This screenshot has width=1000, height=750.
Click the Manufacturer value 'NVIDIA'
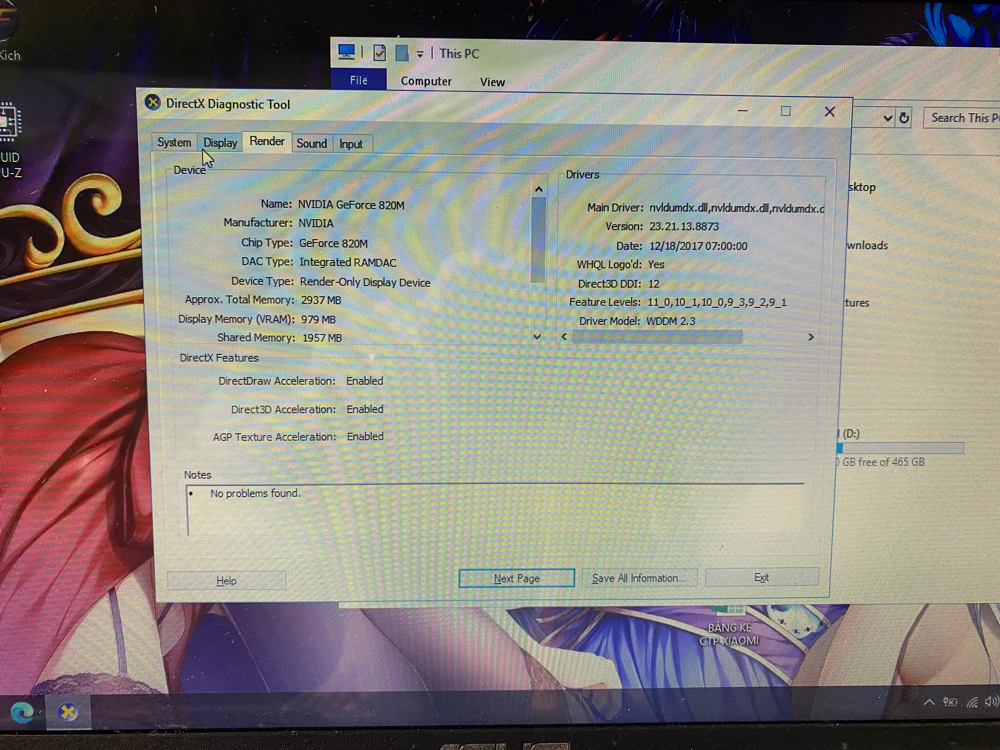(316, 223)
